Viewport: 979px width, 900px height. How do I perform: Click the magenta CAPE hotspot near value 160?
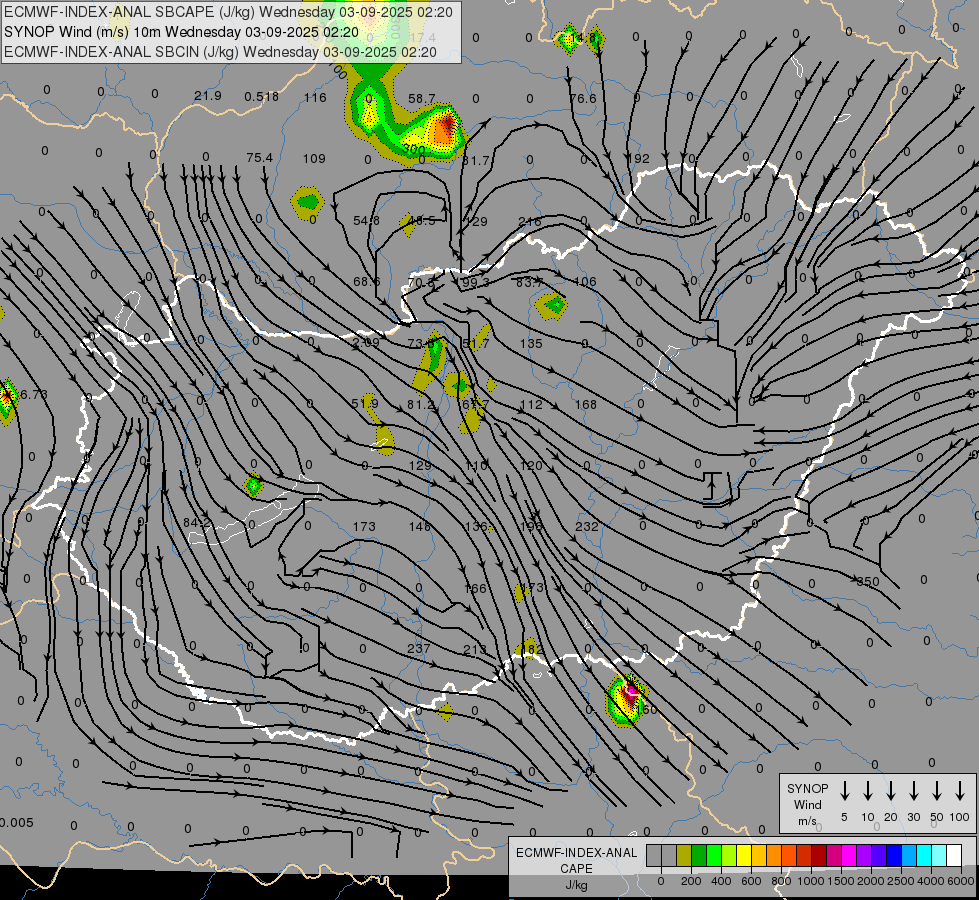(631, 690)
